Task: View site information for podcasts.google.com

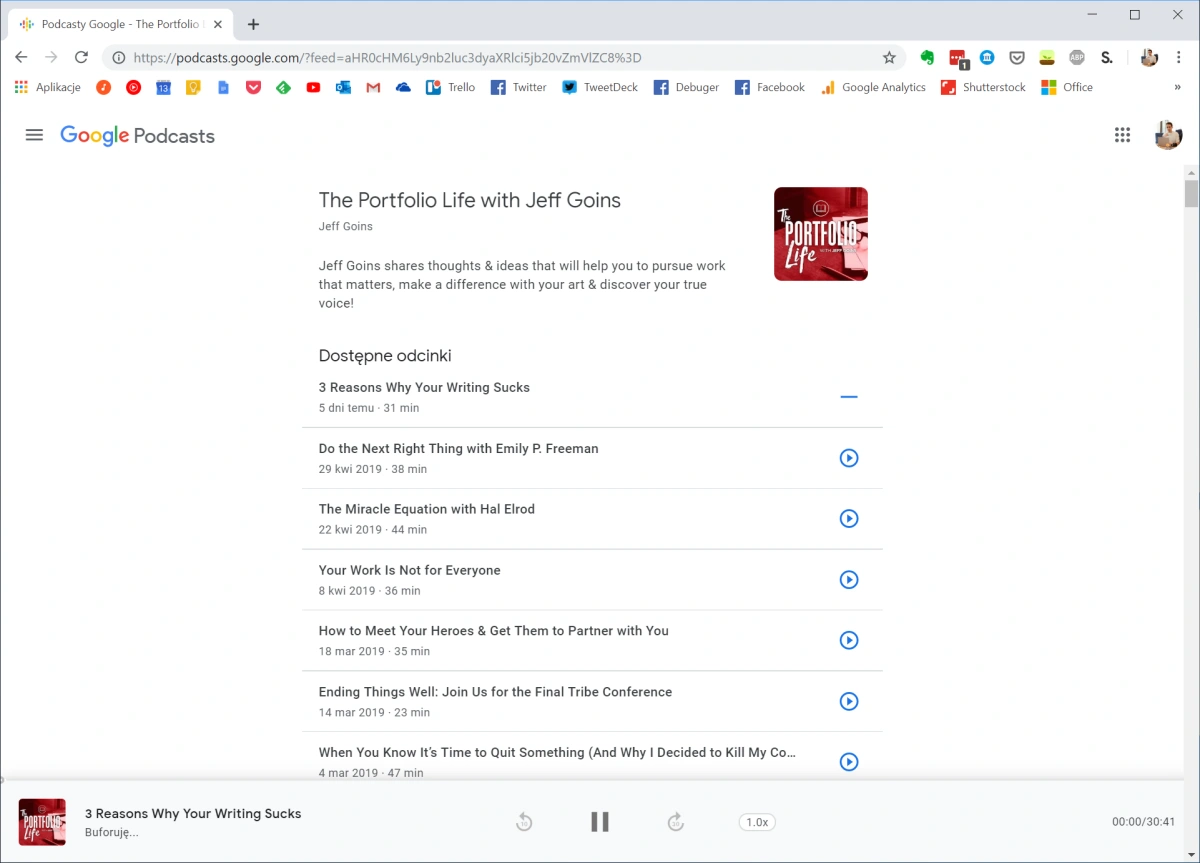Action: click(119, 58)
